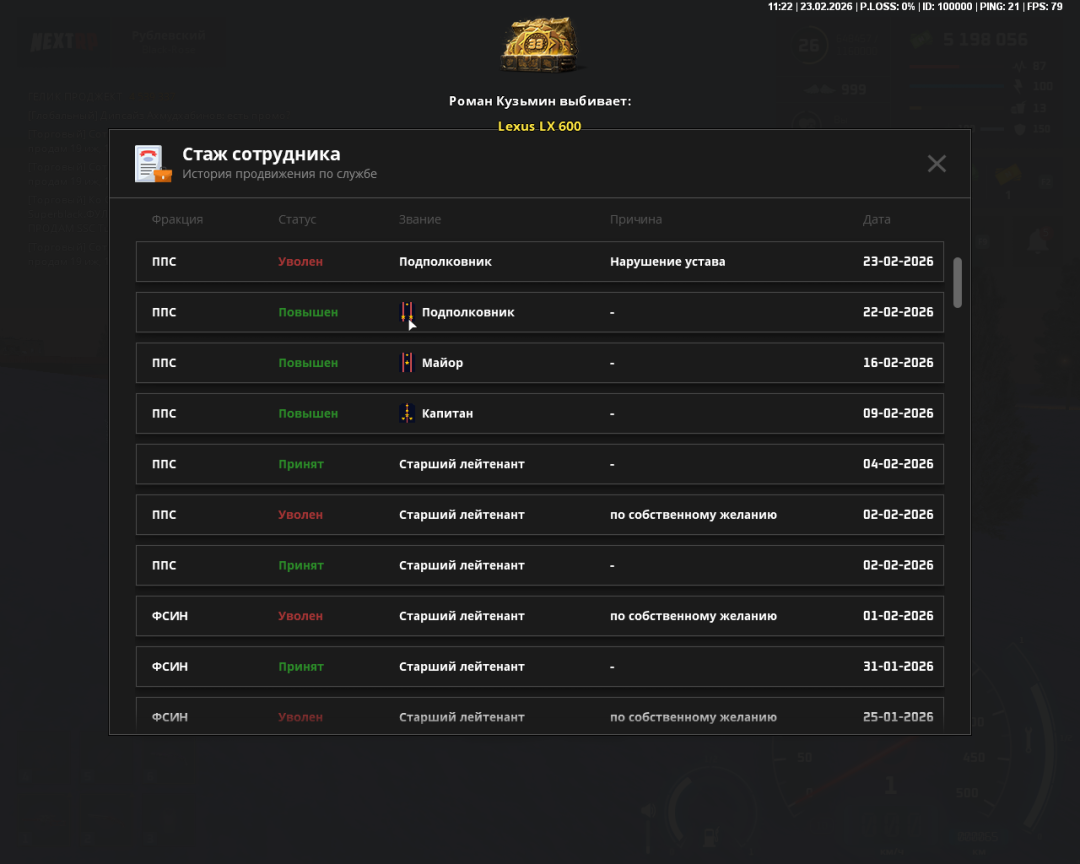
Task: Click the Подполковник rank insignia icon
Action: tap(407, 312)
